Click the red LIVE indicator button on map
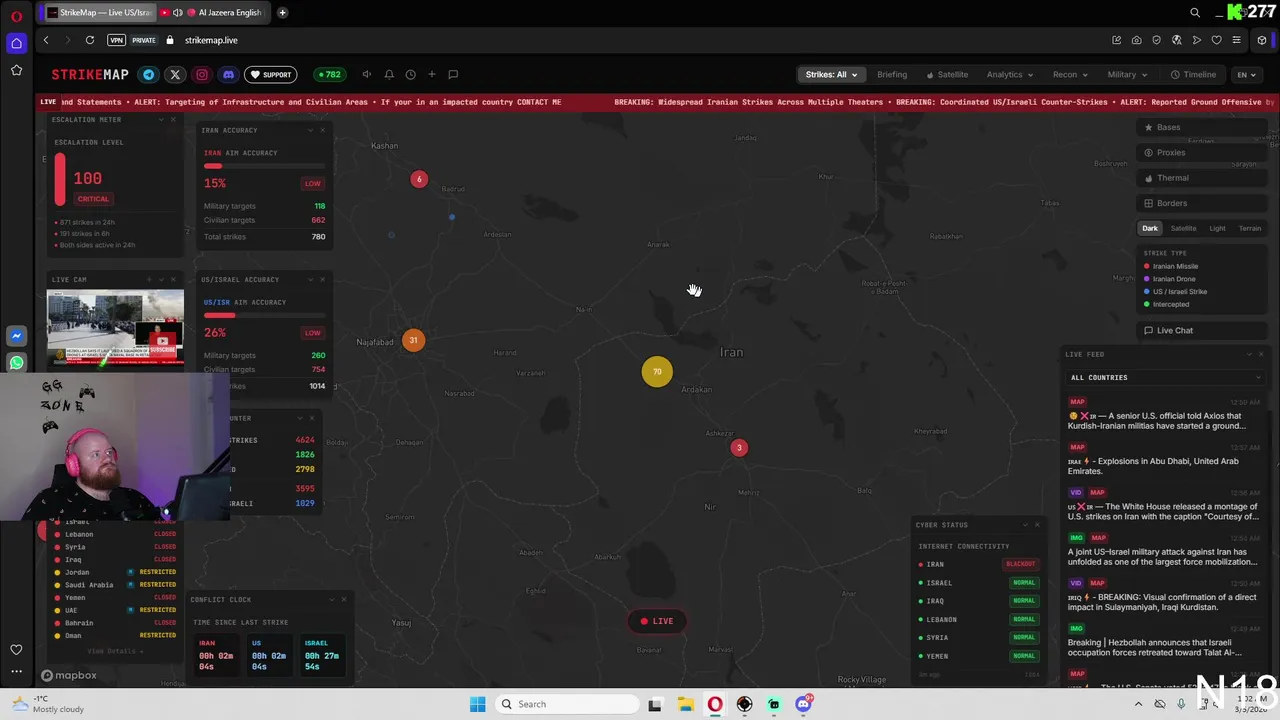Screen dimensions: 1280x720 click(657, 621)
